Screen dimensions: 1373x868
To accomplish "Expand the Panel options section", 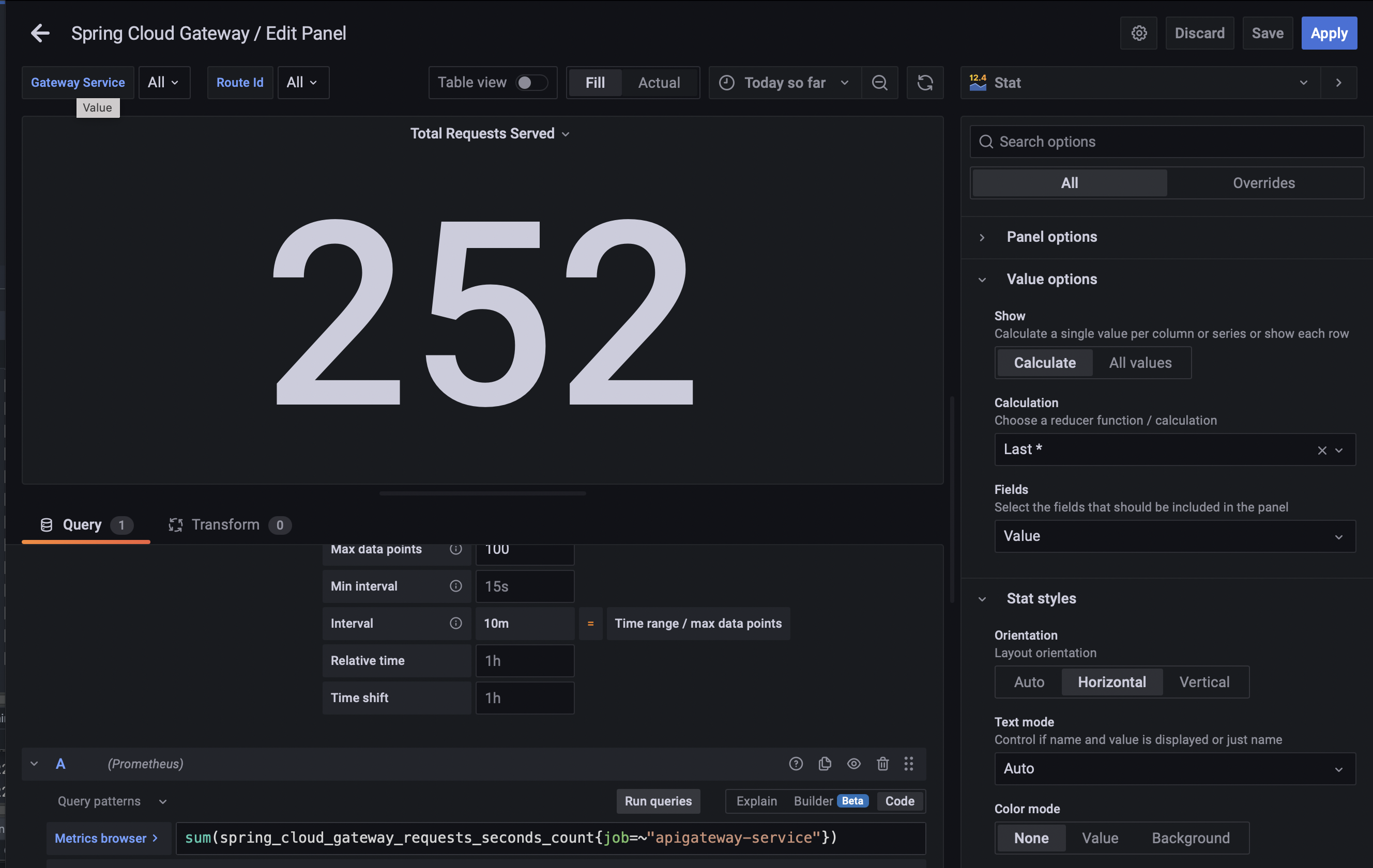I will point(1051,237).
